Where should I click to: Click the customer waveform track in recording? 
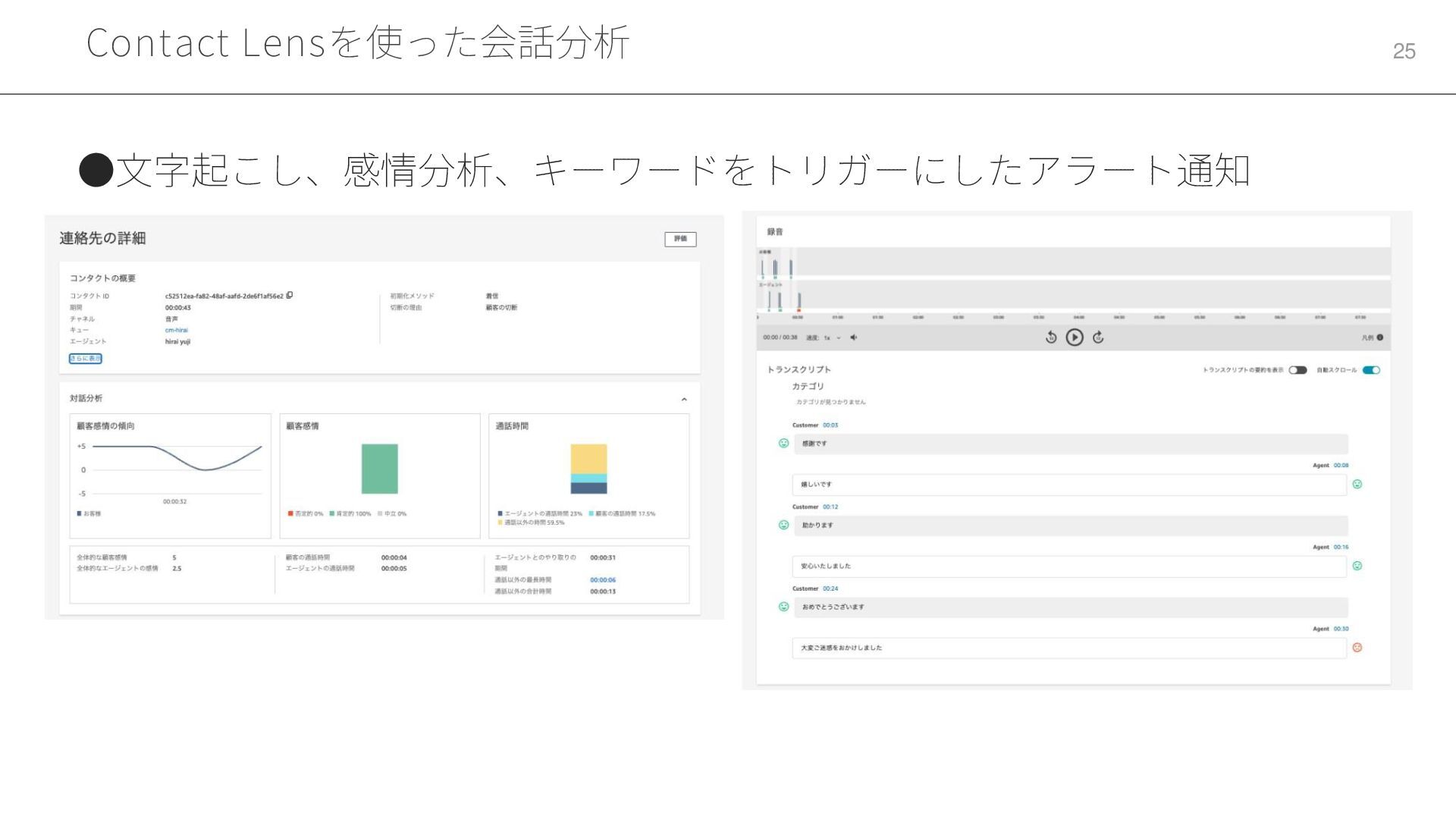[x=1074, y=262]
